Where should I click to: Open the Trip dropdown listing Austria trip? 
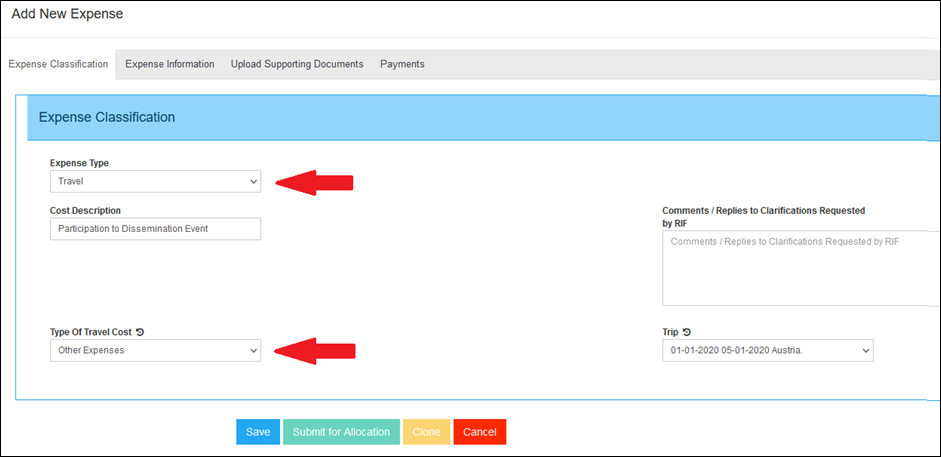(x=767, y=351)
